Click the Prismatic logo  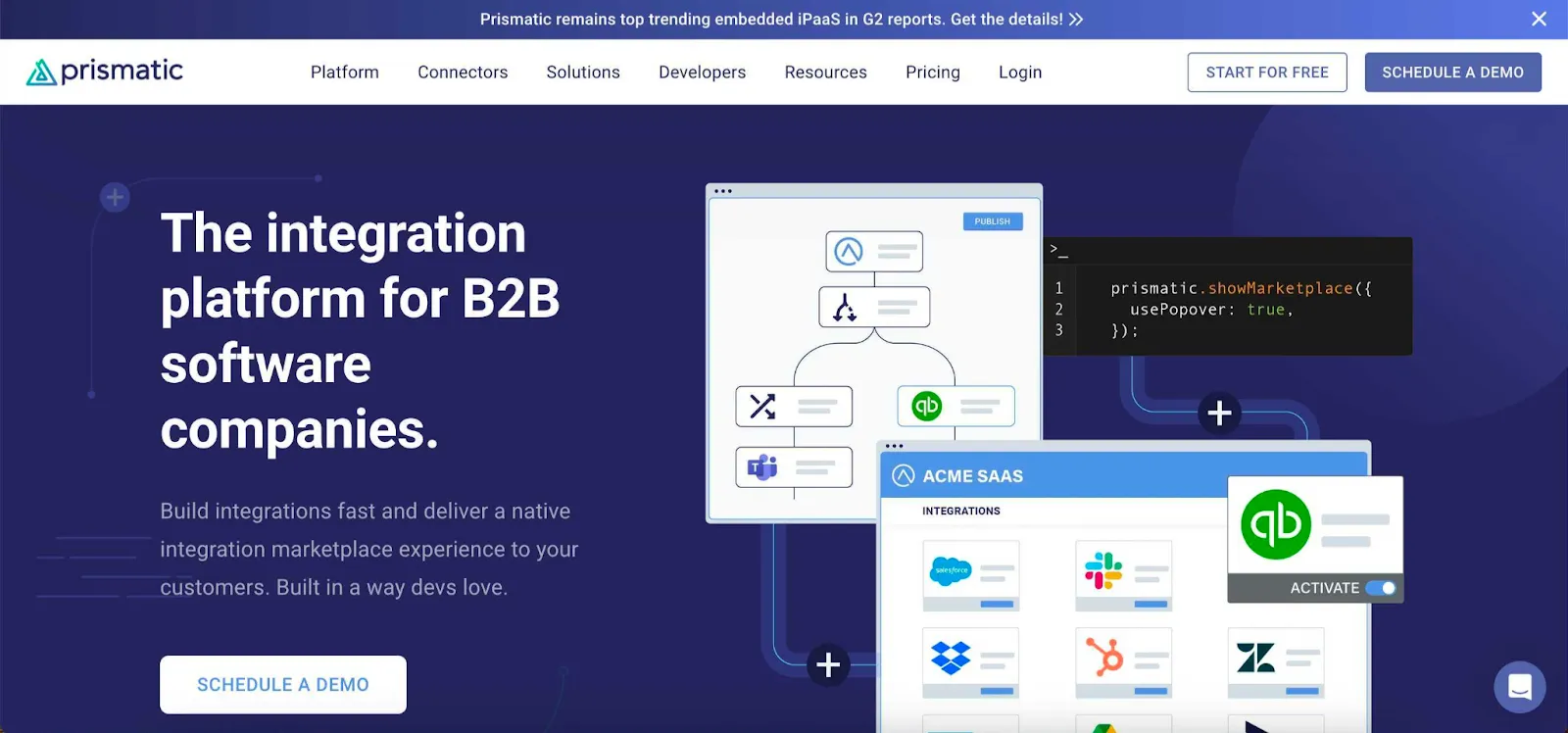[104, 72]
